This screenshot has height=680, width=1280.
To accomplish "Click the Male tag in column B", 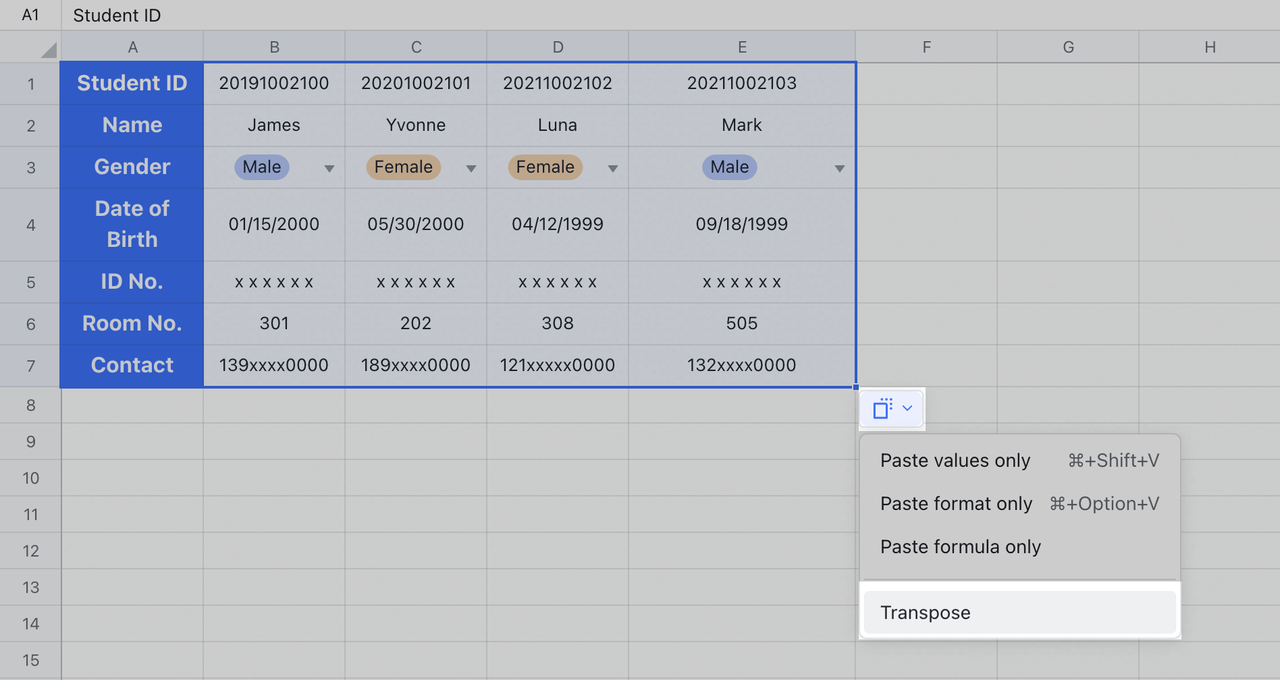I will (x=262, y=167).
